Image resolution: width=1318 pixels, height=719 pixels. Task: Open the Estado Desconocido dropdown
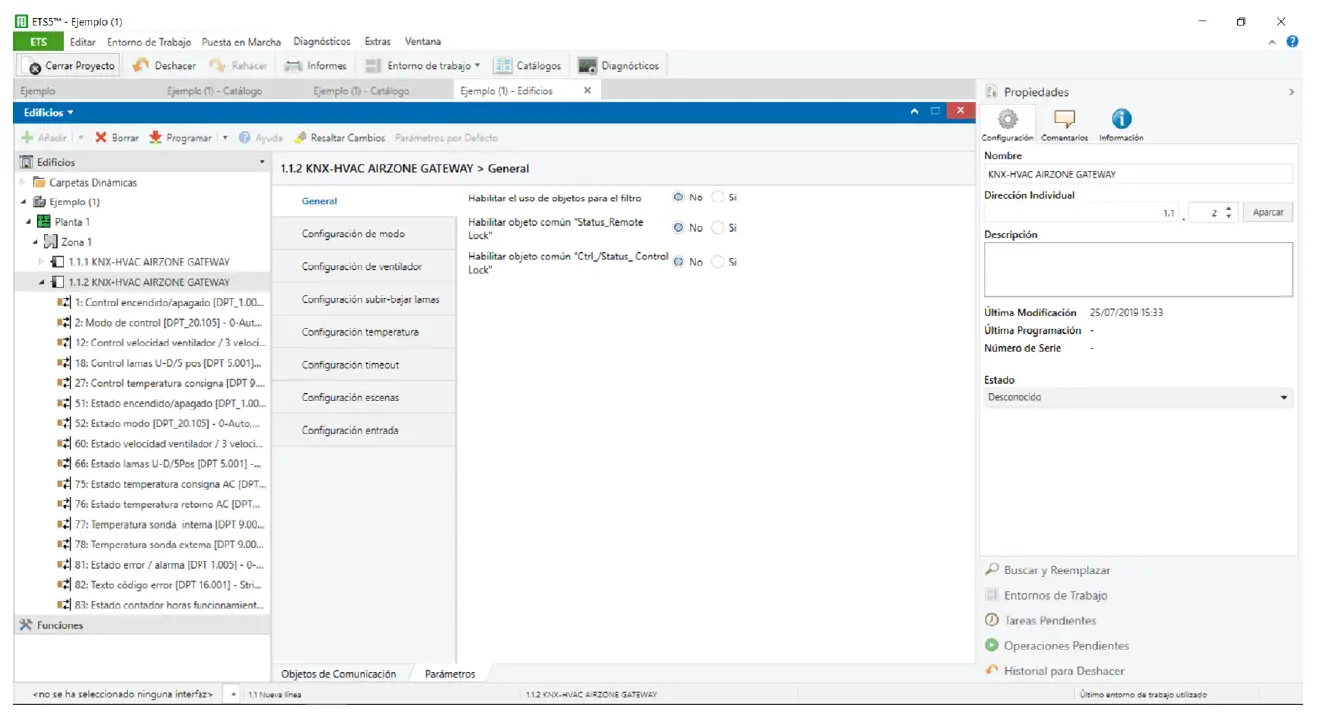pyautogui.click(x=1138, y=397)
